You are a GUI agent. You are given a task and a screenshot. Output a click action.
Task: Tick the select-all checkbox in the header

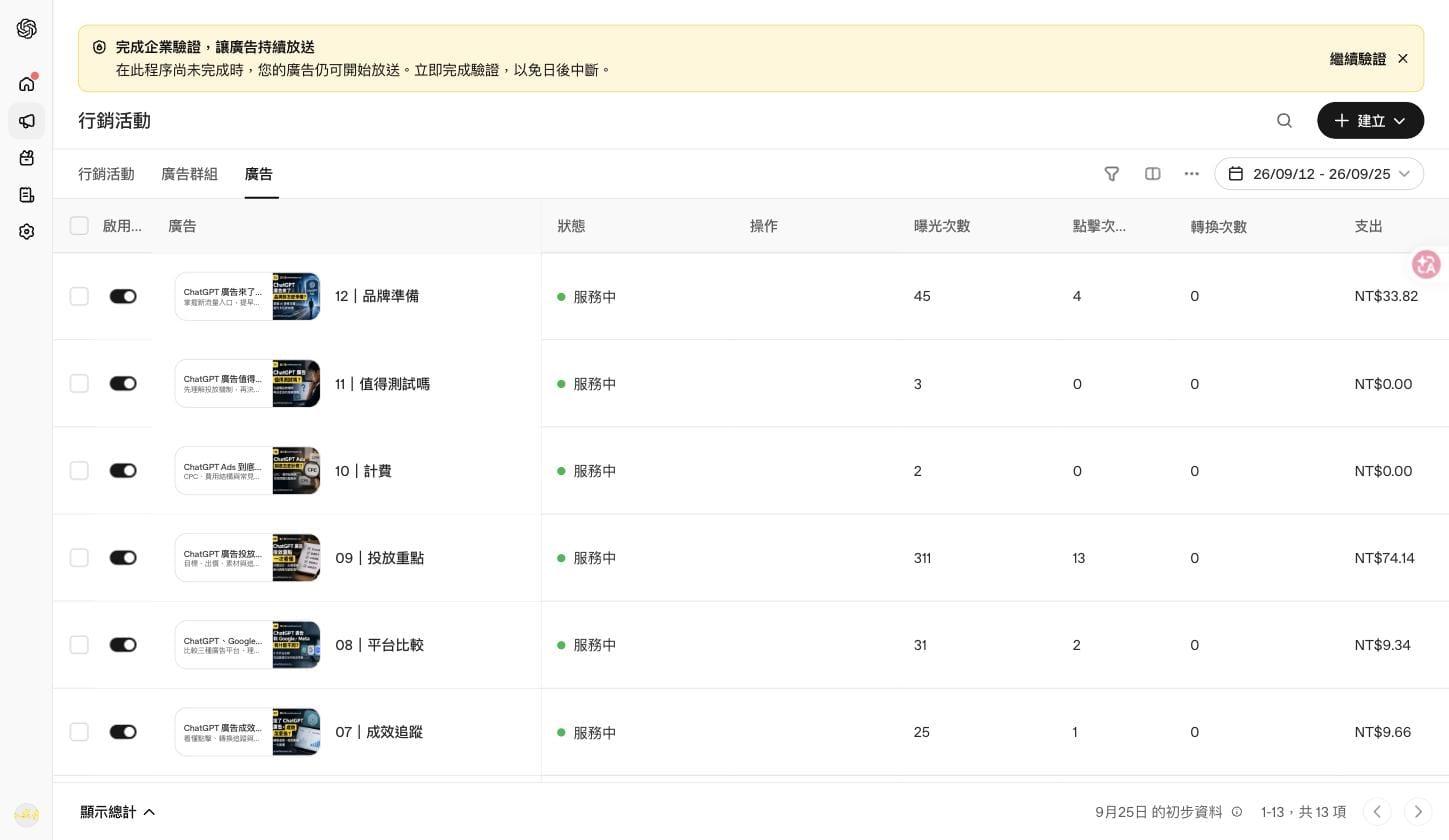tap(79, 226)
